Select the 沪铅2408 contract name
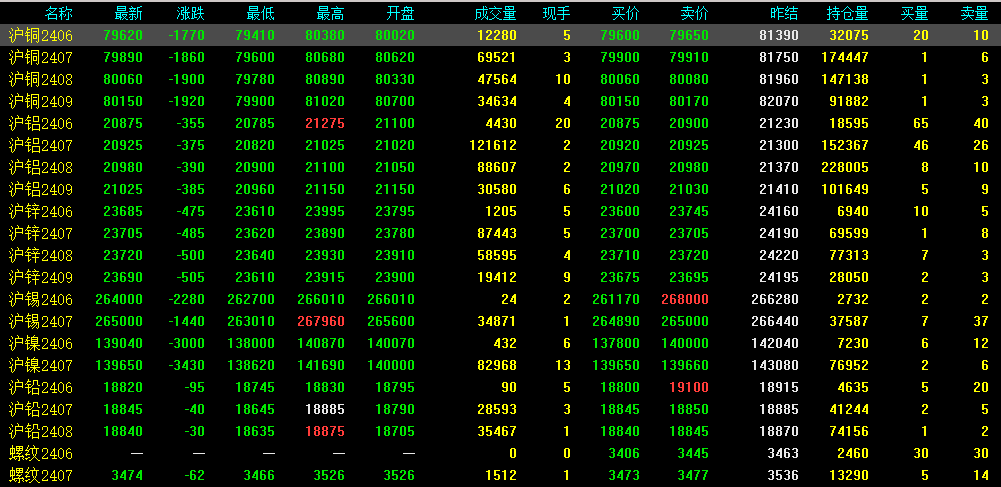1001x487 pixels. click(x=40, y=431)
